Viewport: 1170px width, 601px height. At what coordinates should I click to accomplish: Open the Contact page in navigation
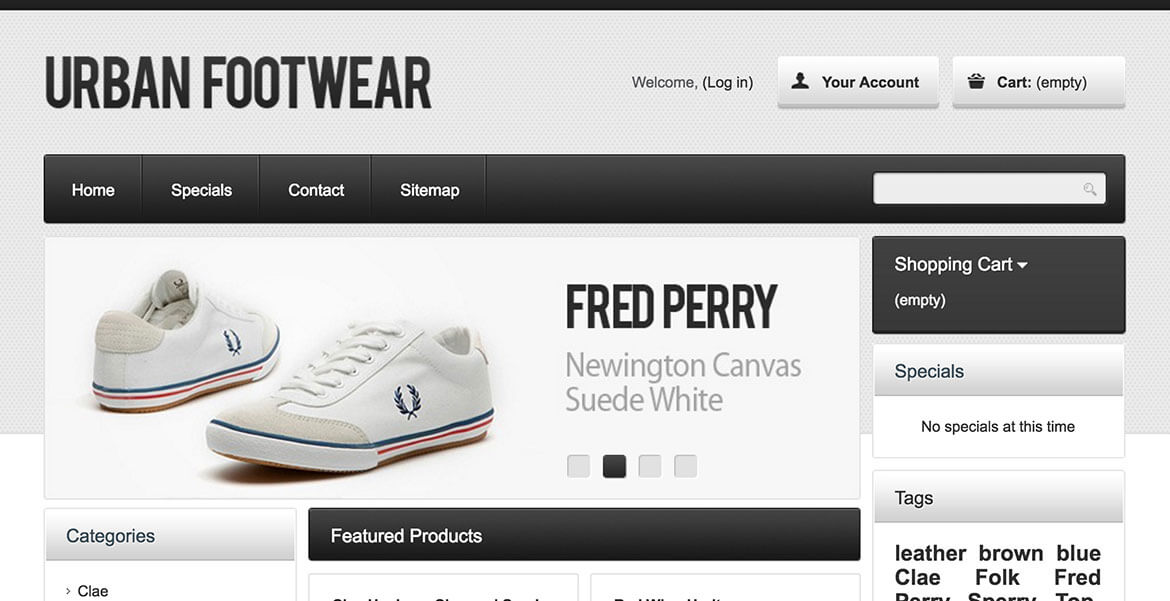click(x=316, y=190)
